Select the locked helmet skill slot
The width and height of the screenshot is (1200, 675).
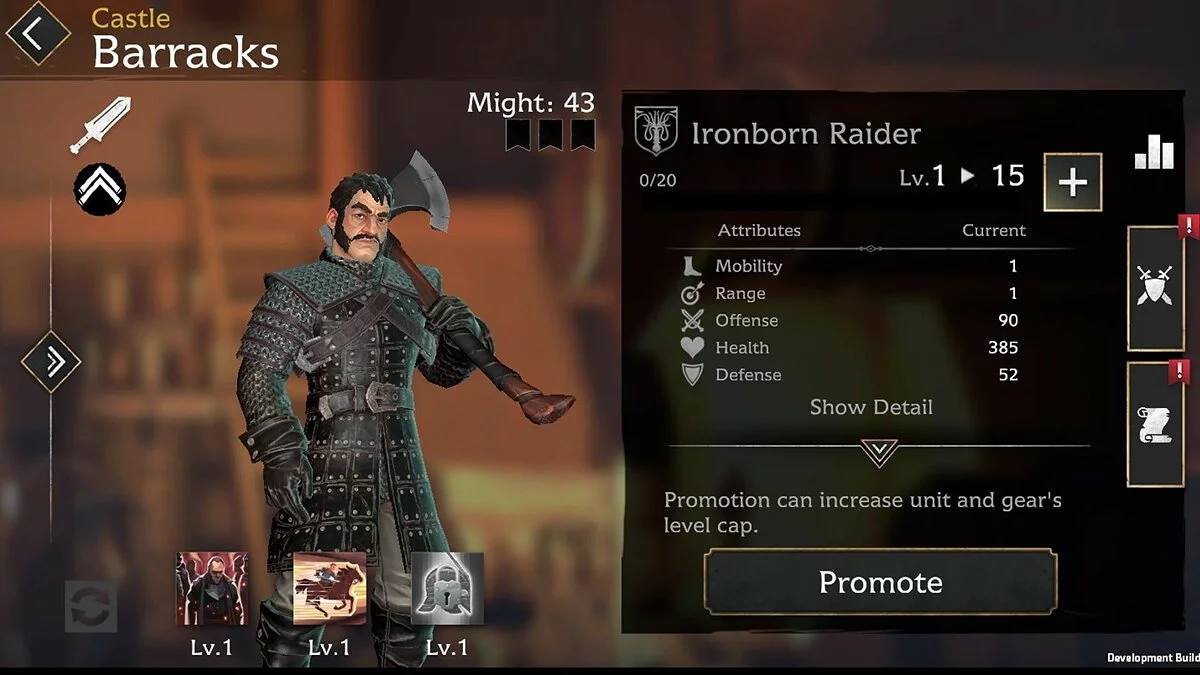448,589
